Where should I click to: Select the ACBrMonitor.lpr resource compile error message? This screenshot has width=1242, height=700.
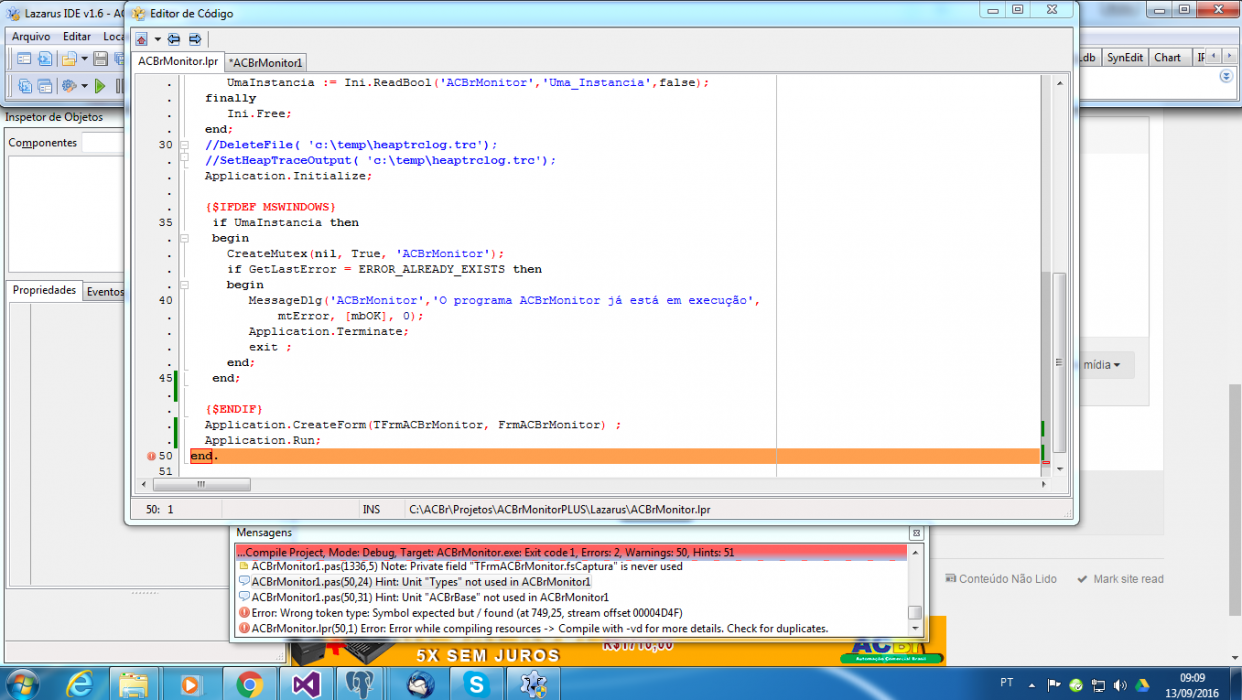pos(571,628)
